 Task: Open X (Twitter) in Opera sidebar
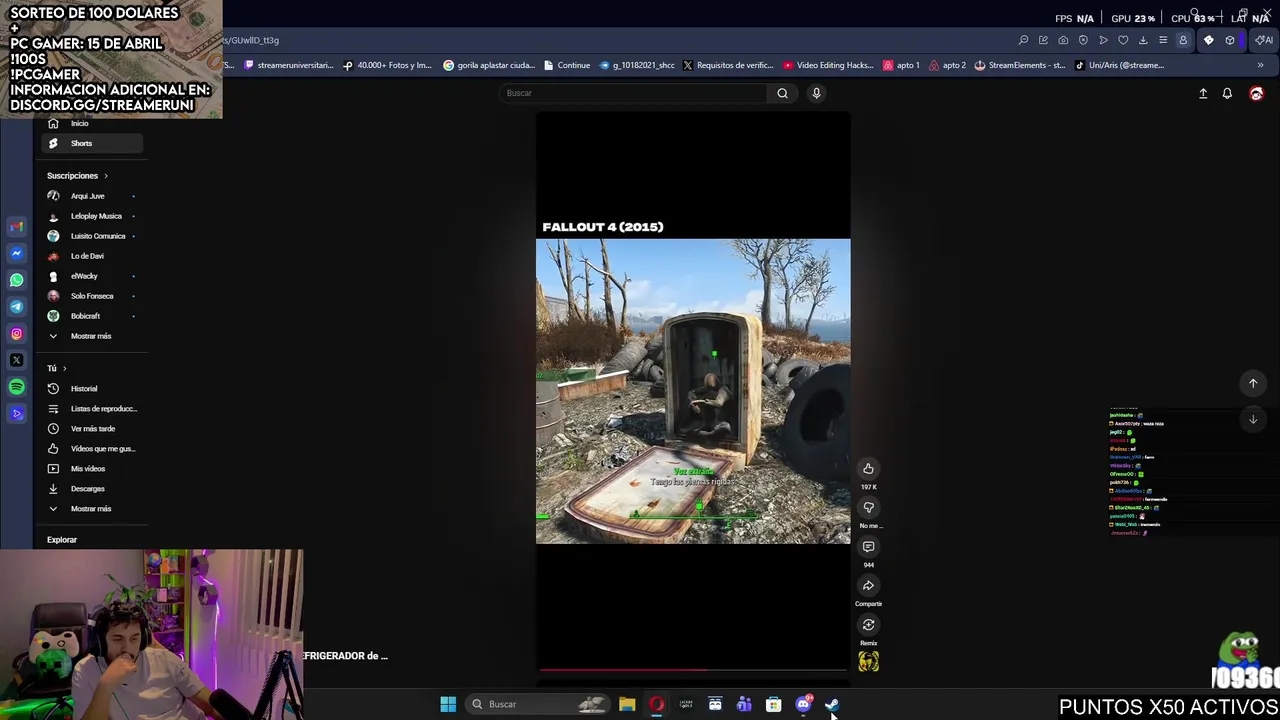16,360
